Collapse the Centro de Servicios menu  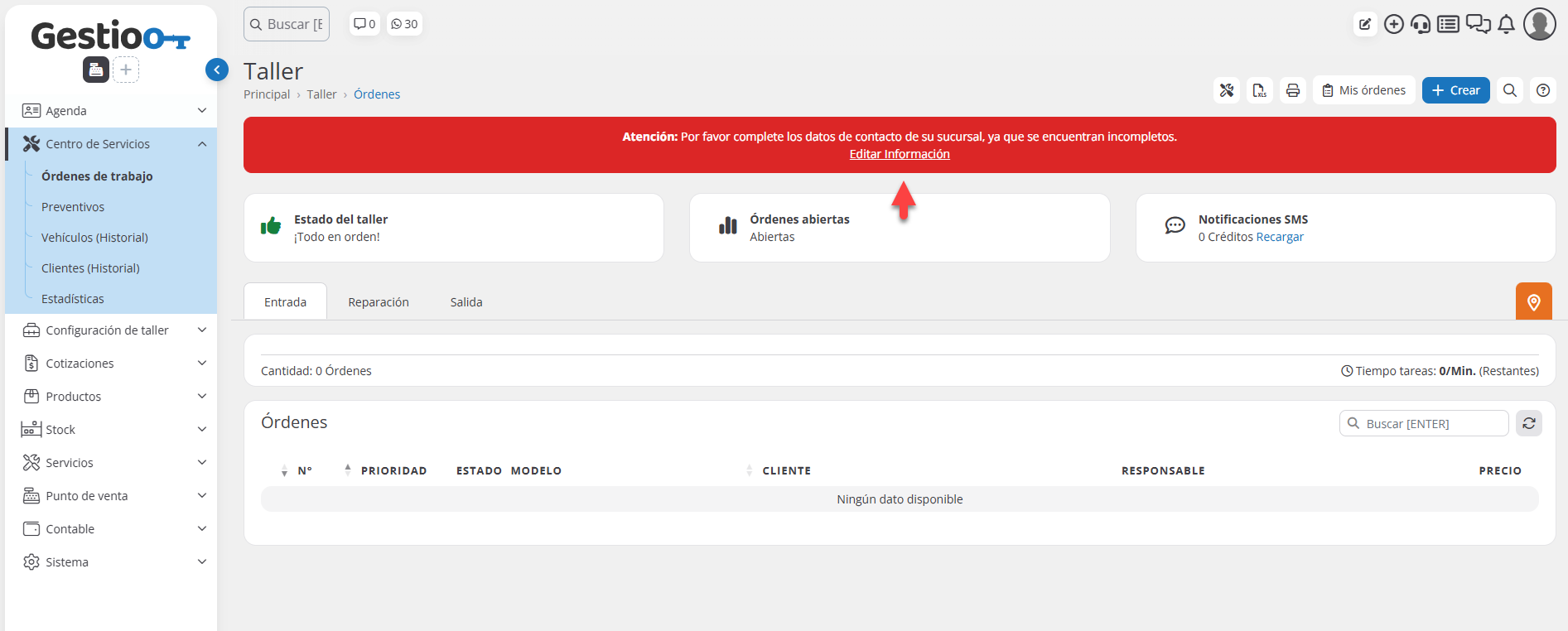tap(202, 144)
